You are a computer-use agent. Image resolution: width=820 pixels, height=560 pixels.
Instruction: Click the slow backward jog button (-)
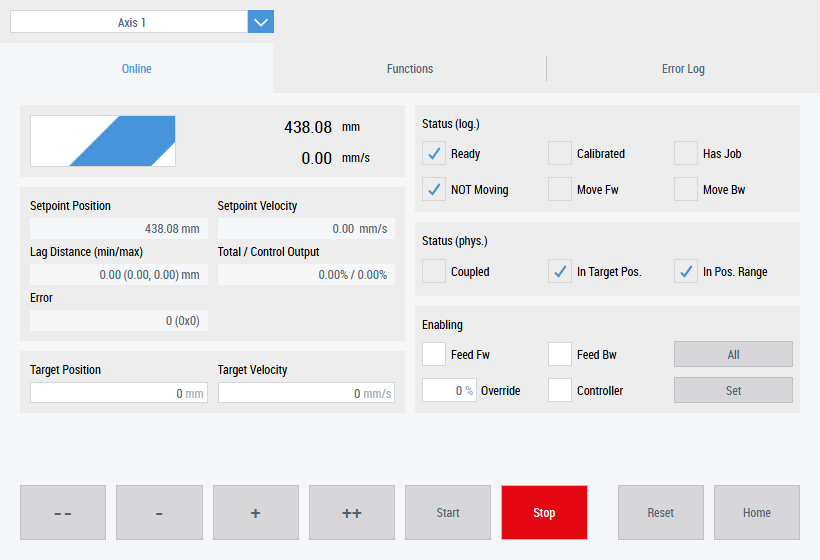point(159,512)
